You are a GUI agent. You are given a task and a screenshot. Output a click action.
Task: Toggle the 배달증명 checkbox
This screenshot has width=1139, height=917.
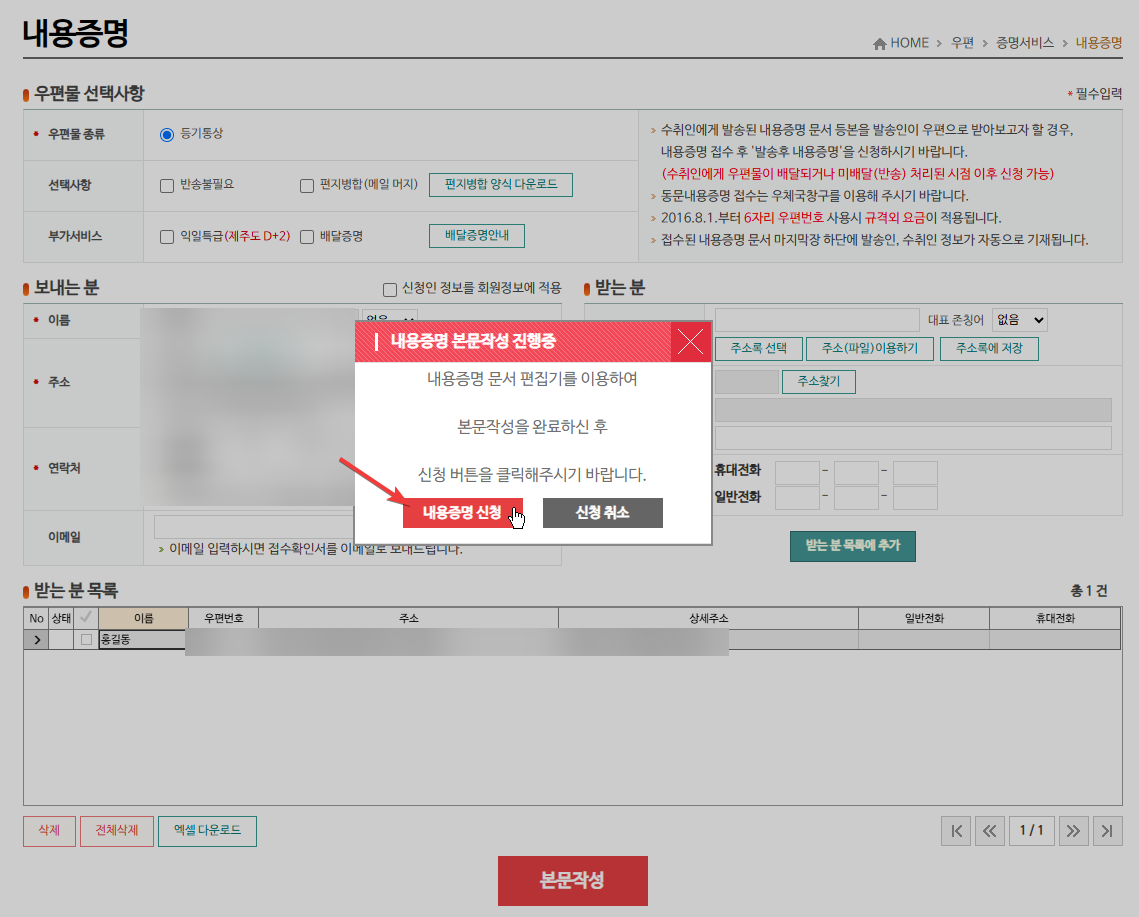307,237
